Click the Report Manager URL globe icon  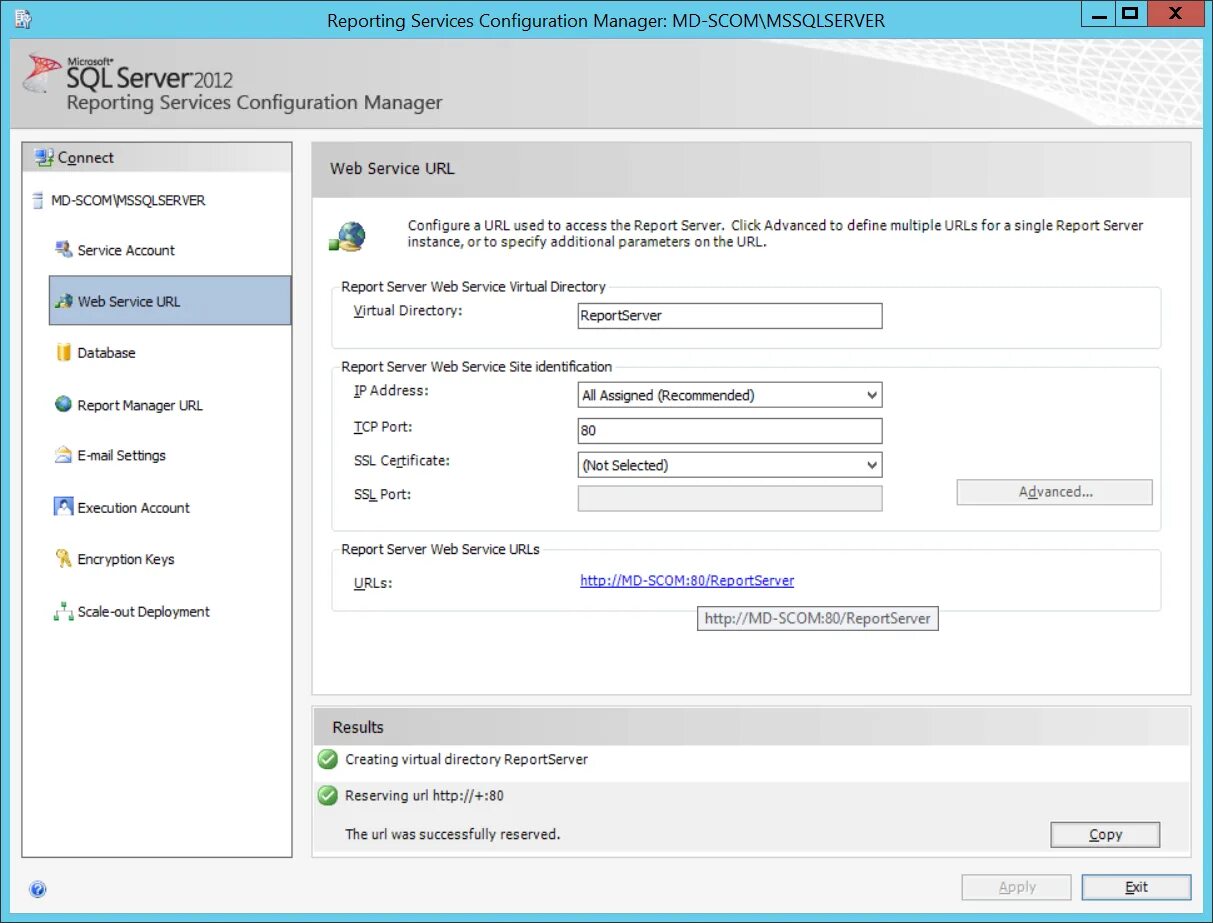point(63,404)
